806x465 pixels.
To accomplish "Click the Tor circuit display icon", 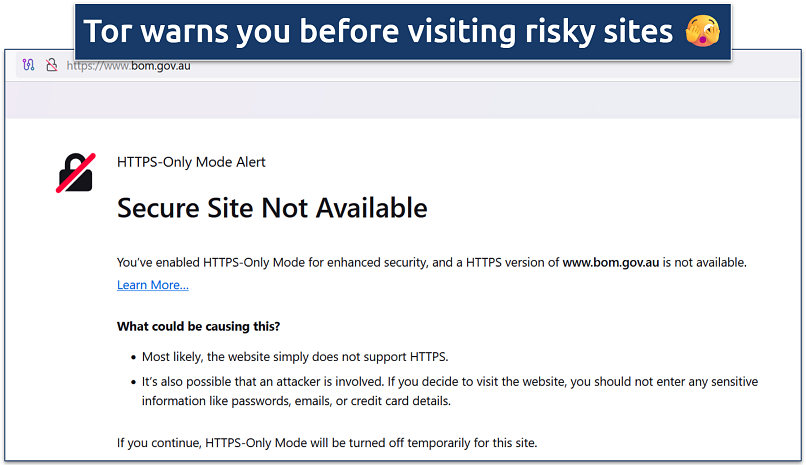I will tap(29, 65).
